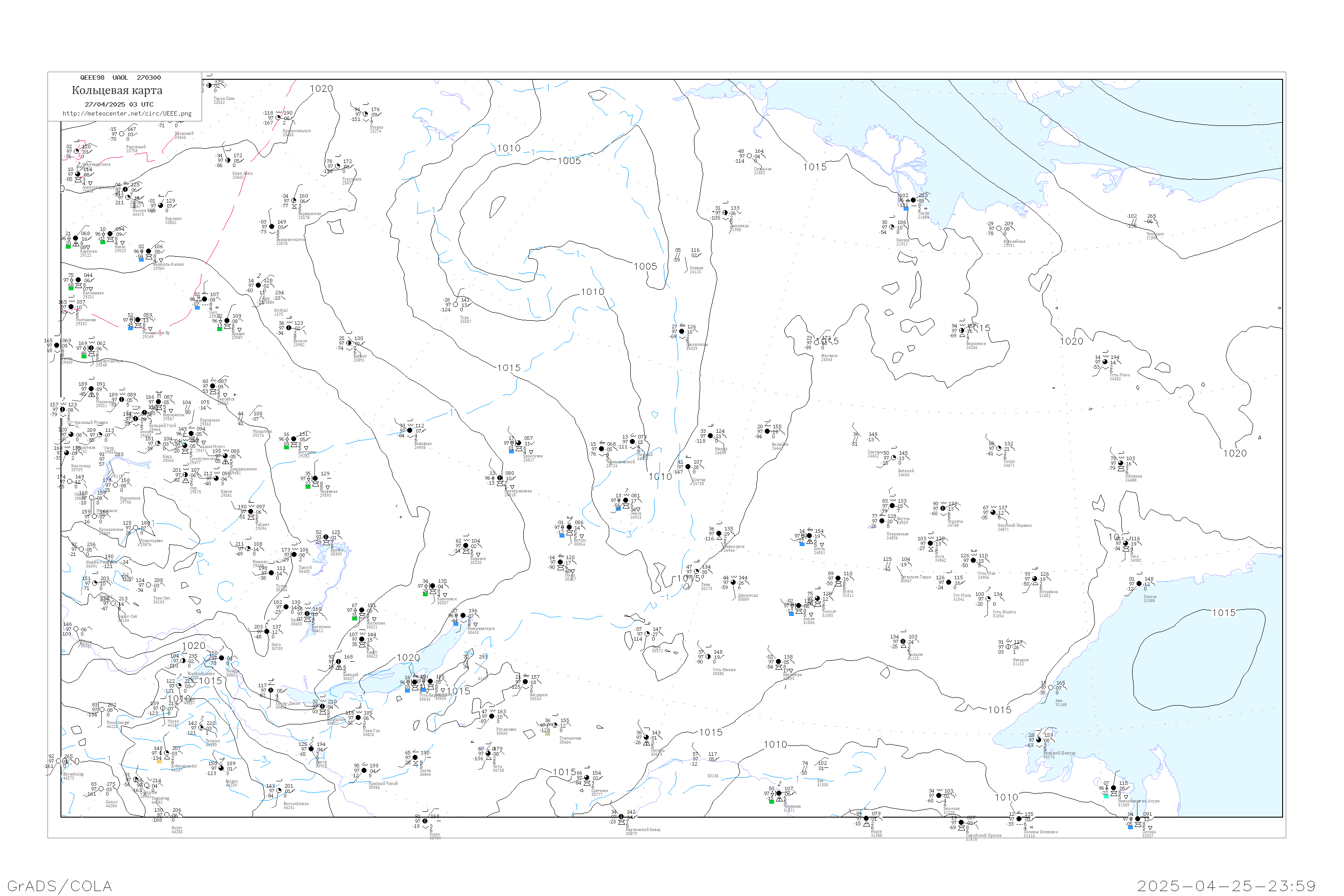
Task: Click the Олекминск station circle
Action: pos(719,534)
